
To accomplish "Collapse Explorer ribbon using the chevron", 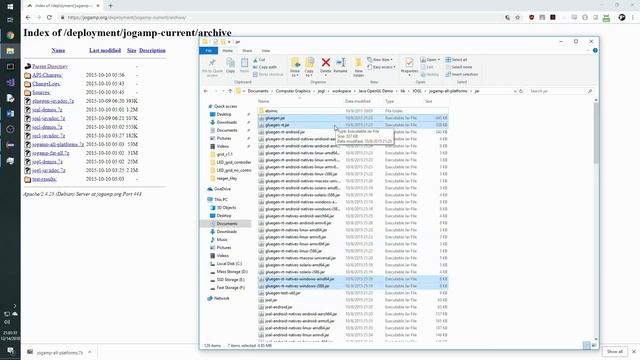I will [x=588, y=51].
